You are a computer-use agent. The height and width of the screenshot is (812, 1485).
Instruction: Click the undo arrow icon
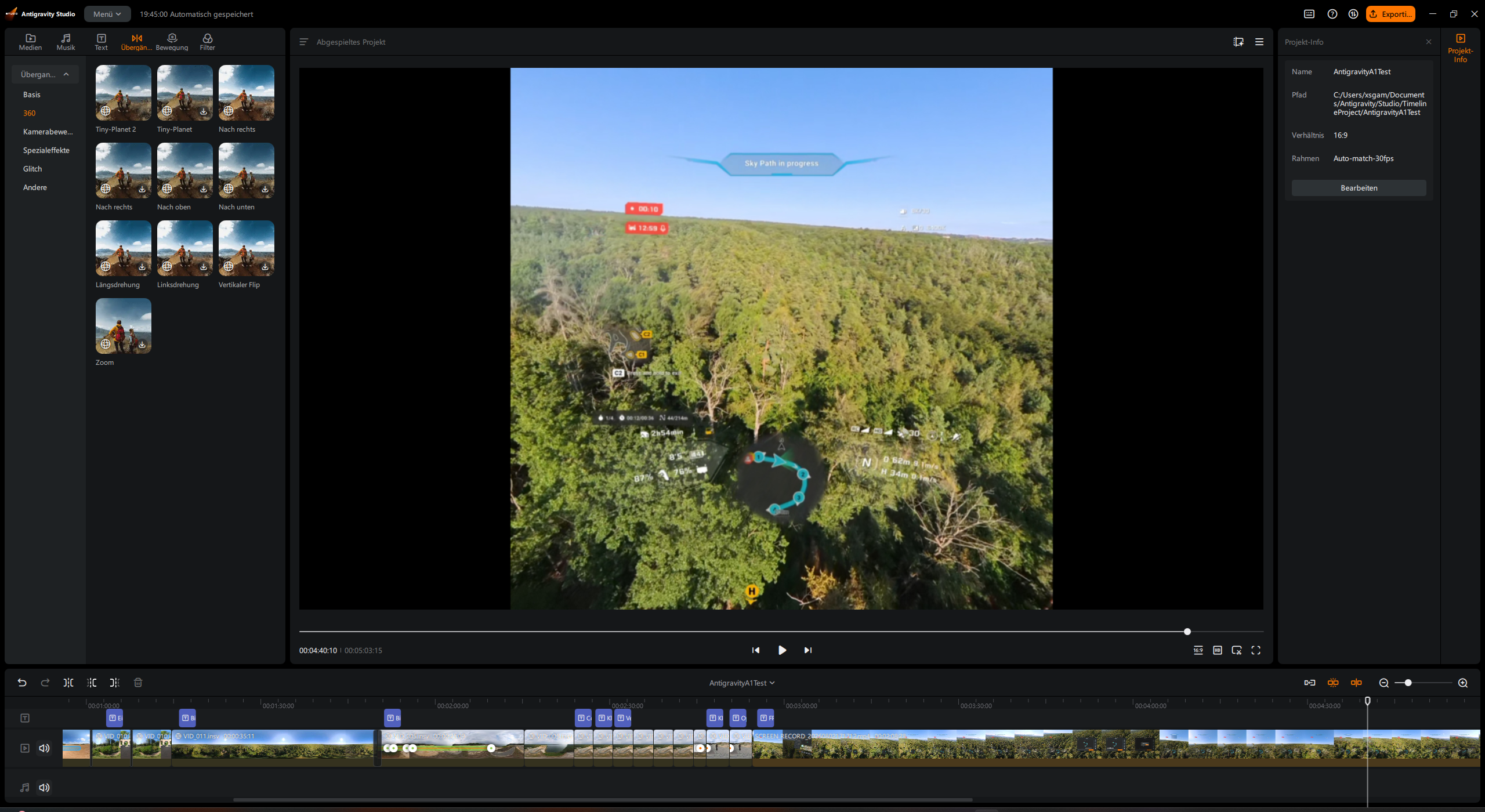click(x=22, y=683)
